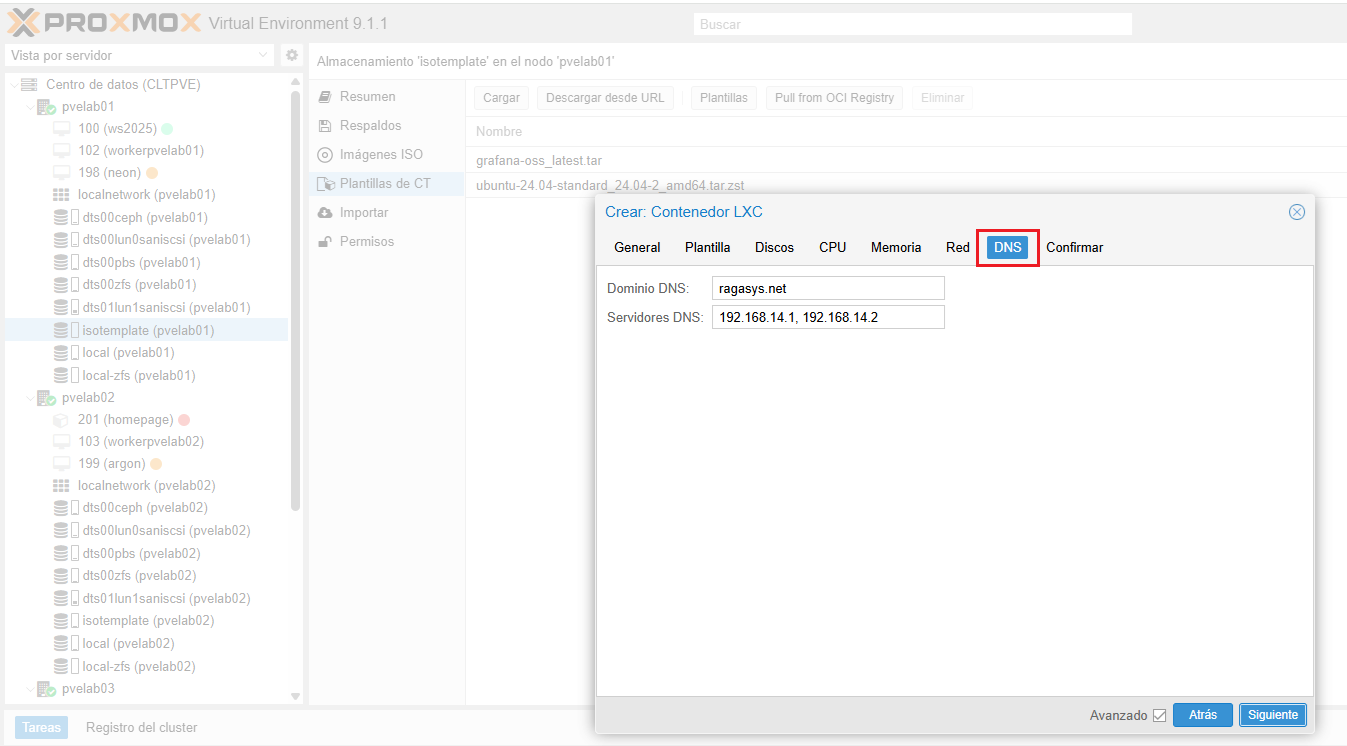Image resolution: width=1347 pixels, height=746 pixels.
Task: Open the Tareas bottom tab
Action: tap(42, 728)
